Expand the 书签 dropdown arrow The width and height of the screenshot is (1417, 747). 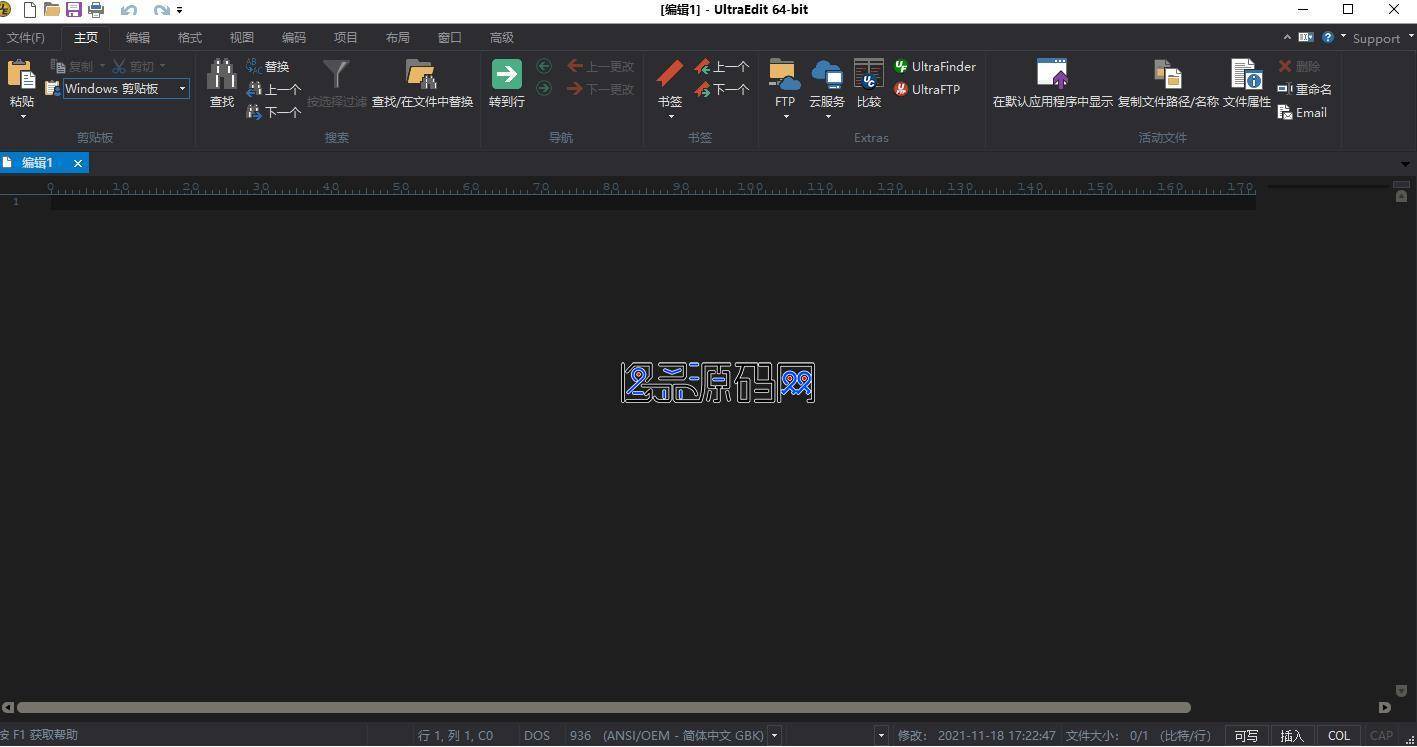tap(670, 116)
